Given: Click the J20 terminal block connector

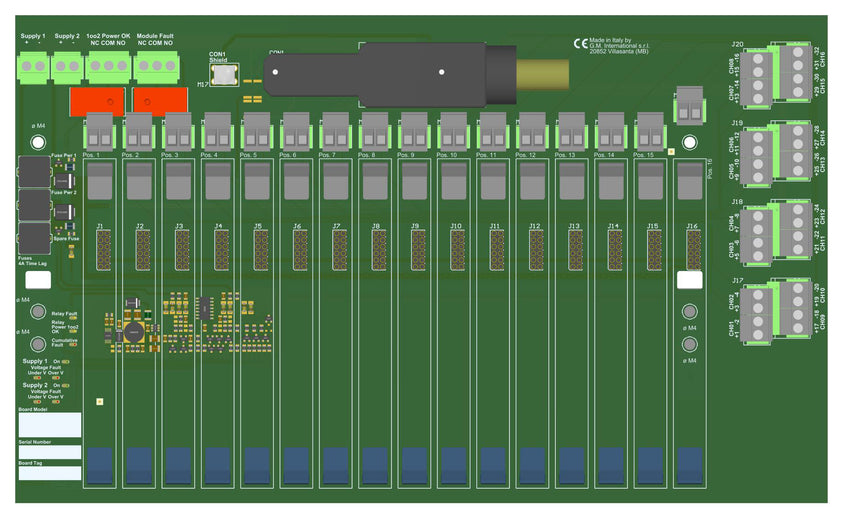Looking at the screenshot, I should pos(776,74).
